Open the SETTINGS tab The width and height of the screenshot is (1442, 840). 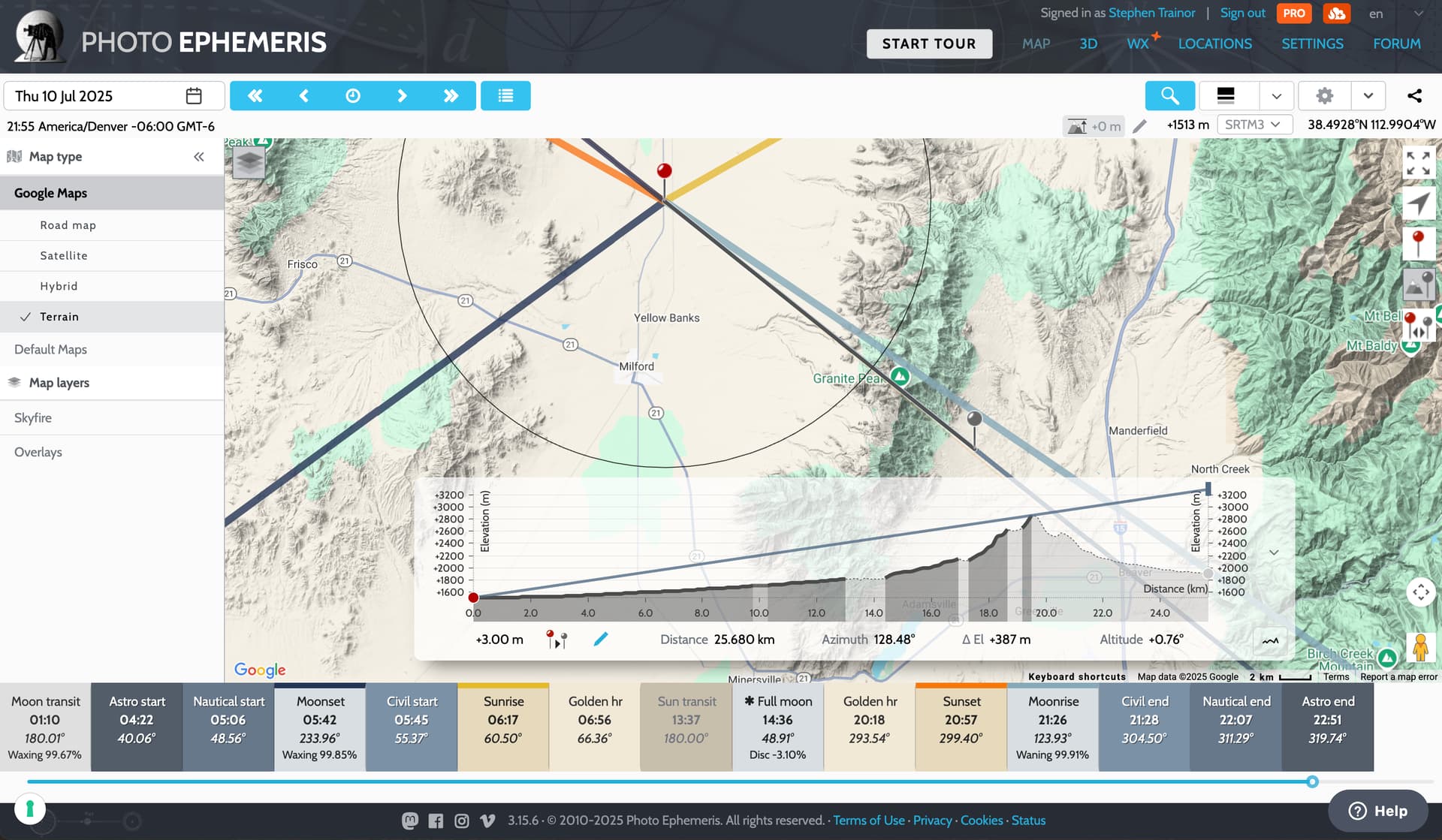coord(1312,44)
